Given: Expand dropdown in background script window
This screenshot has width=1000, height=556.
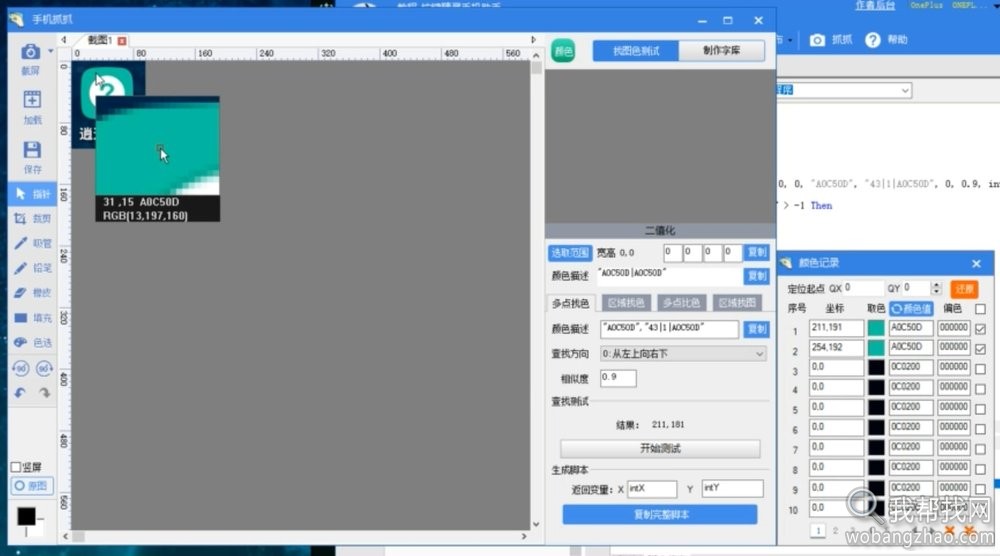Looking at the screenshot, I should tap(904, 91).
